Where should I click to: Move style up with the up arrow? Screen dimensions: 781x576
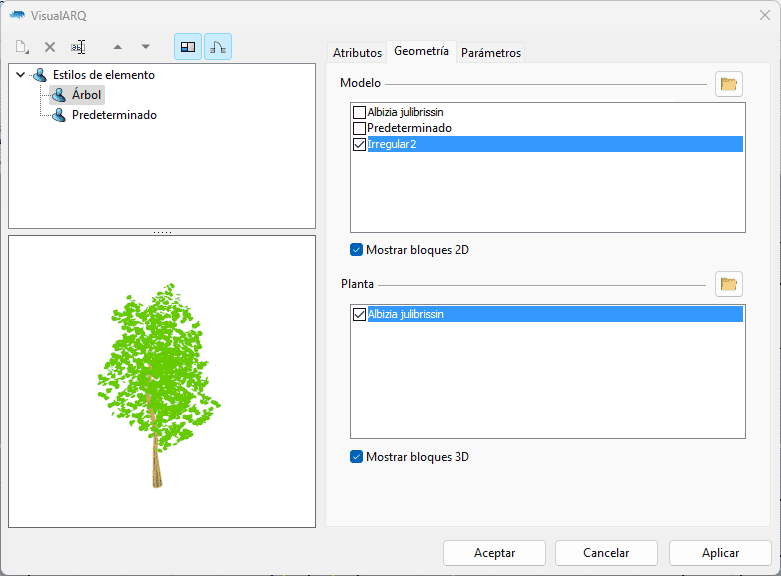(118, 47)
